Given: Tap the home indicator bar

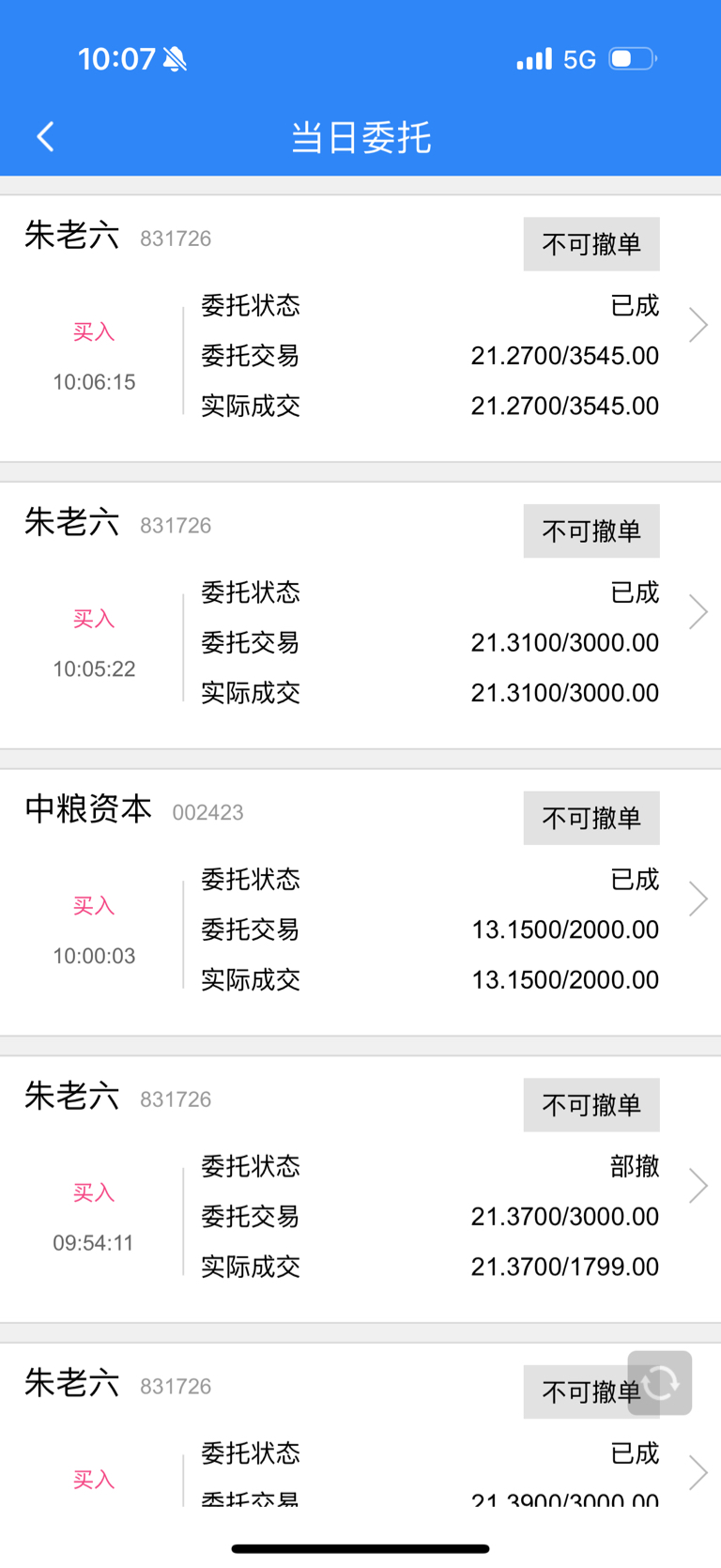Looking at the screenshot, I should coord(360,1548).
